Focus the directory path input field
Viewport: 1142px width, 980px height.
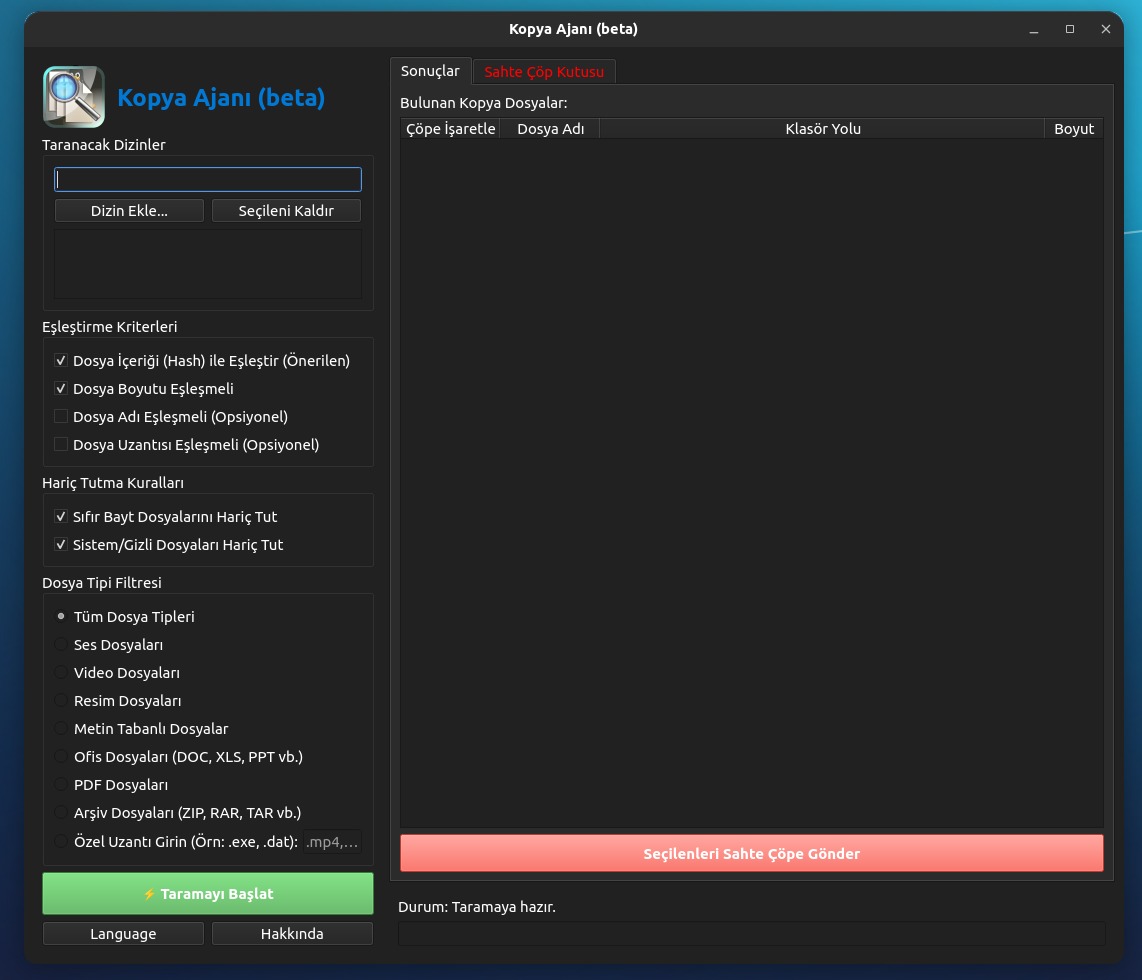point(208,180)
